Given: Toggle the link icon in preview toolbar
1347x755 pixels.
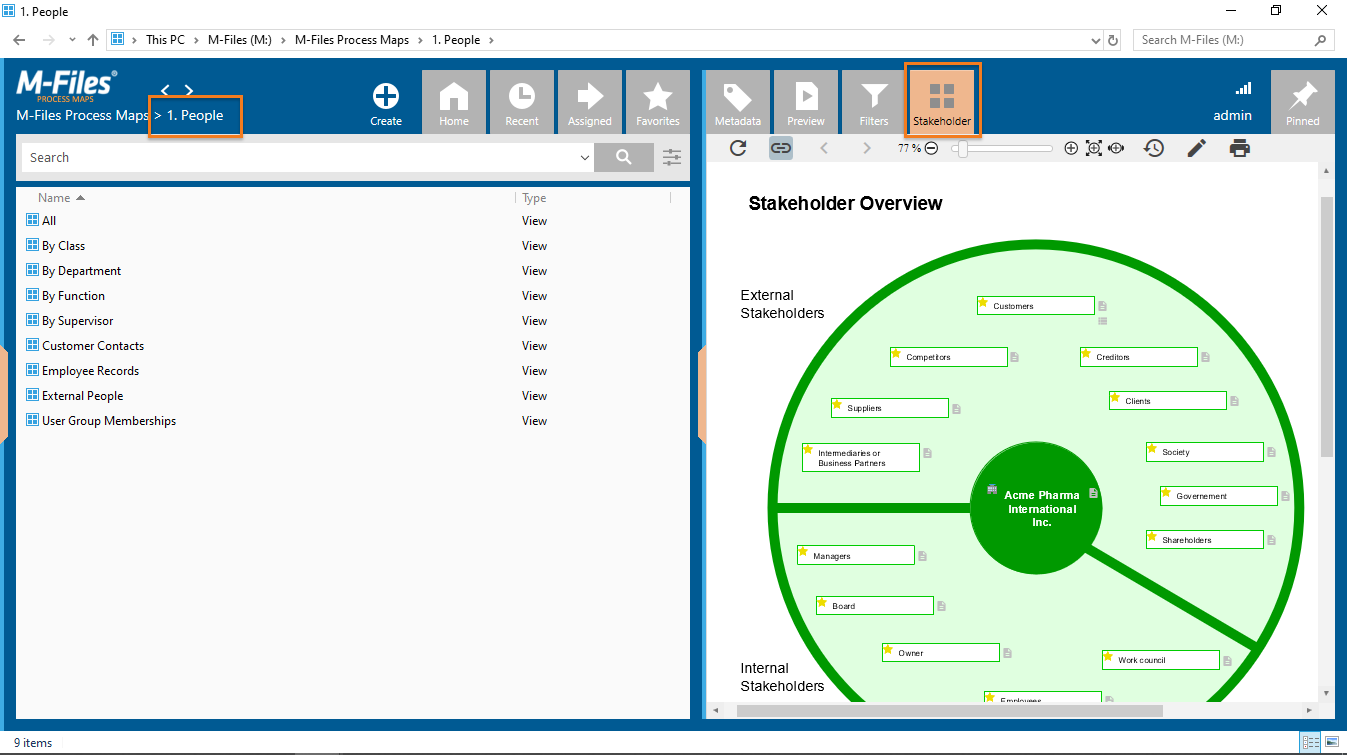Looking at the screenshot, I should (781, 148).
